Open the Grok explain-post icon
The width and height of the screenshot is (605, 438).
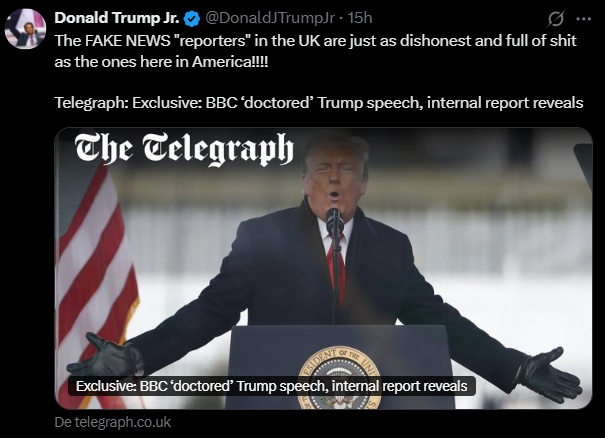pyautogui.click(x=555, y=18)
